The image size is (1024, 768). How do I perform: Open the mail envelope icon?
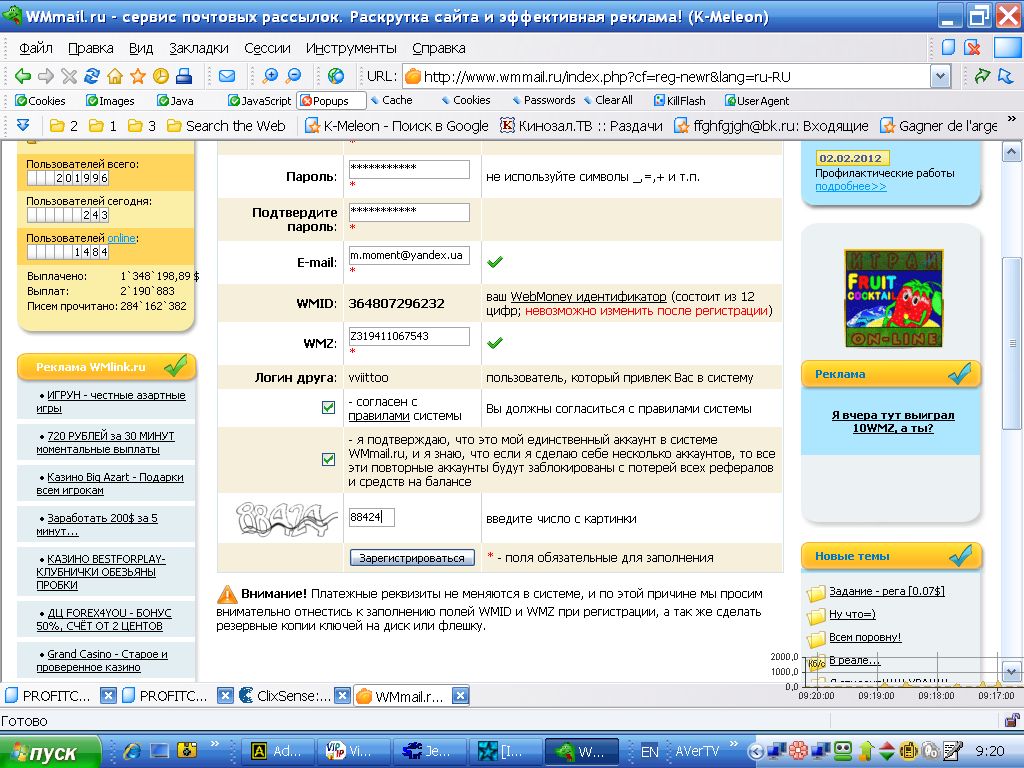click(x=227, y=76)
